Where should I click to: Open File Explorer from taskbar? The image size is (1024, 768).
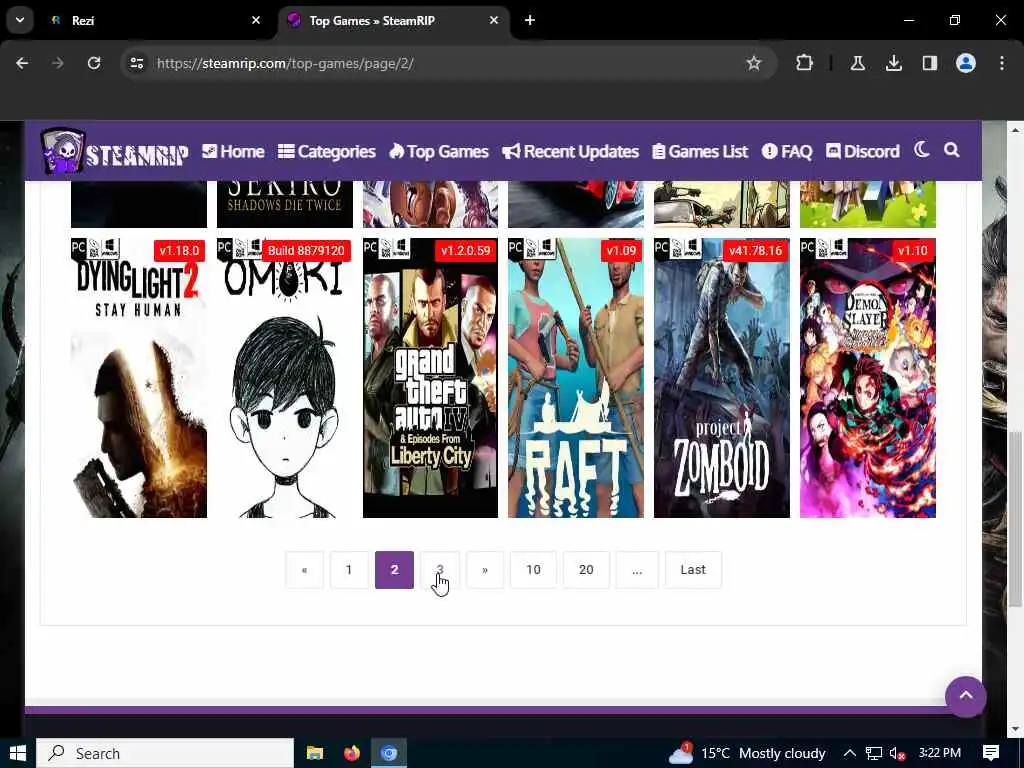(315, 753)
